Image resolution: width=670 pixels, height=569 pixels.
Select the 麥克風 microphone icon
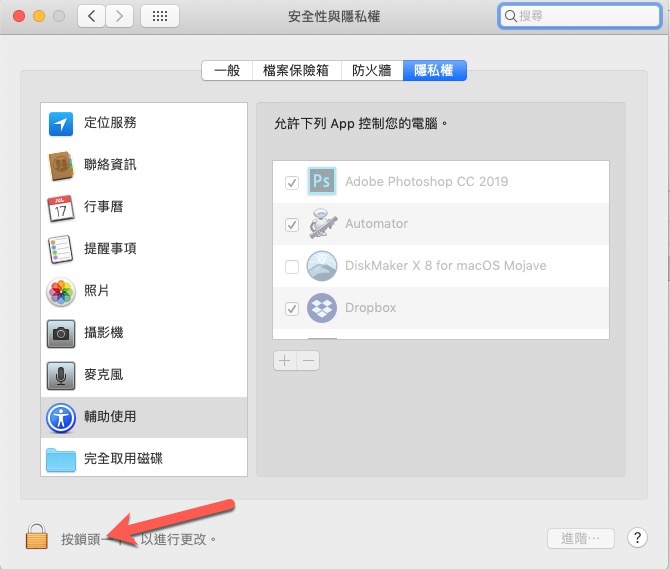(61, 375)
